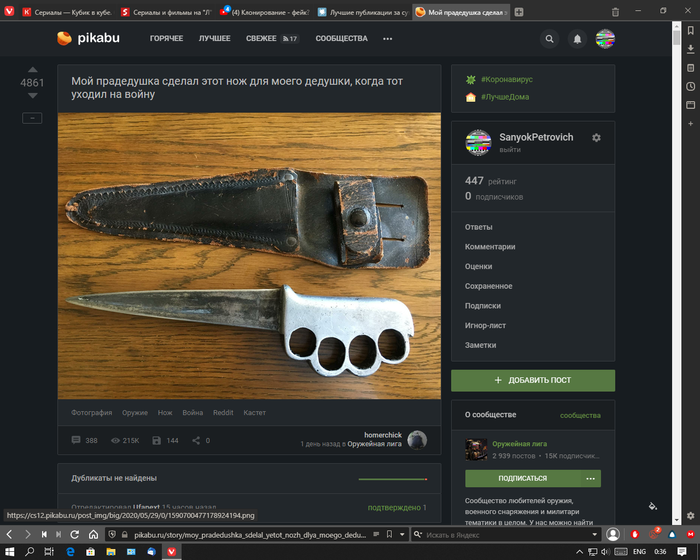Open pikabu notifications bell

click(577, 39)
